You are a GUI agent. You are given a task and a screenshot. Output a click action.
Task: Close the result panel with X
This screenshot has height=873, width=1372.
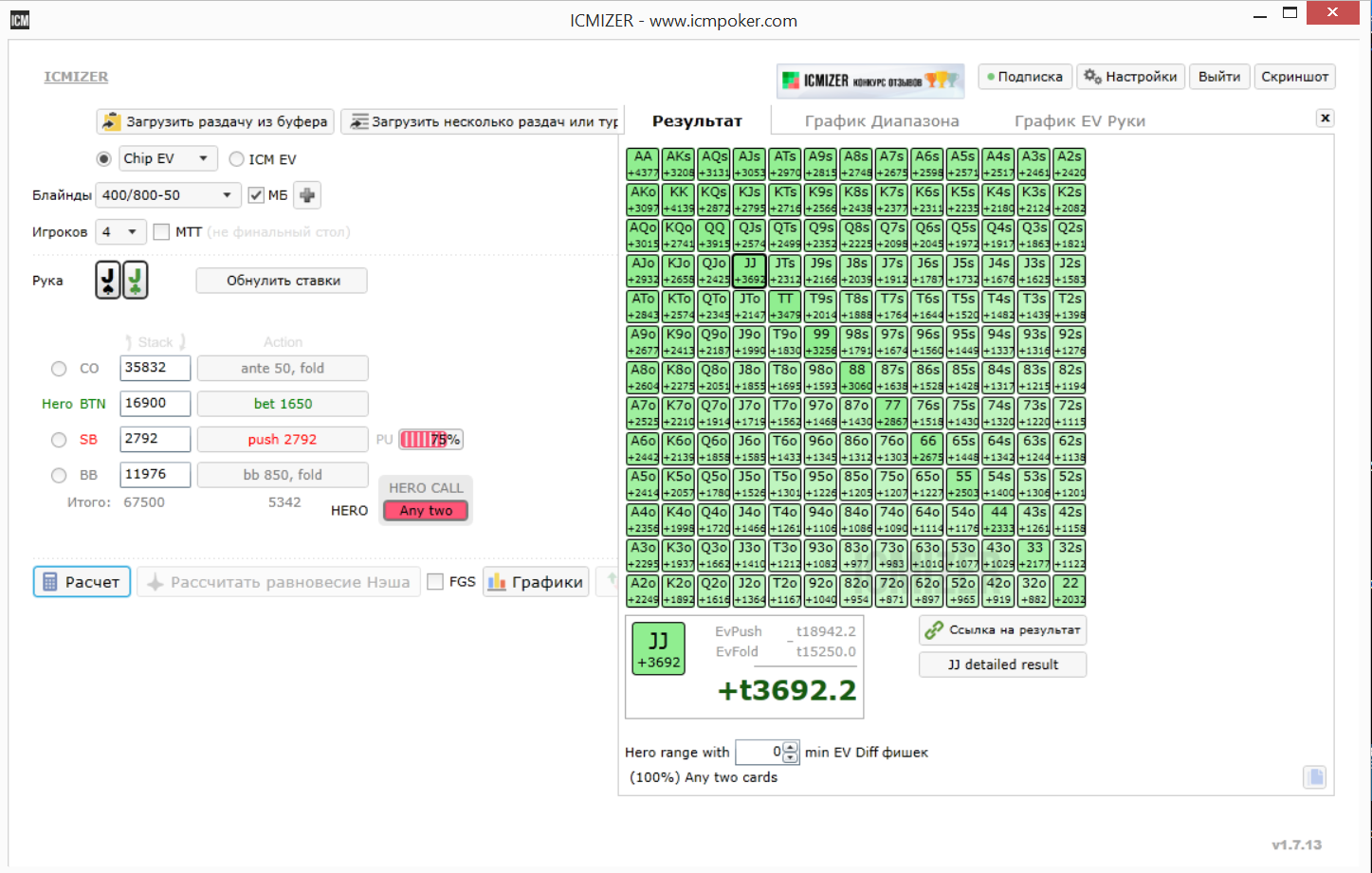click(1326, 118)
